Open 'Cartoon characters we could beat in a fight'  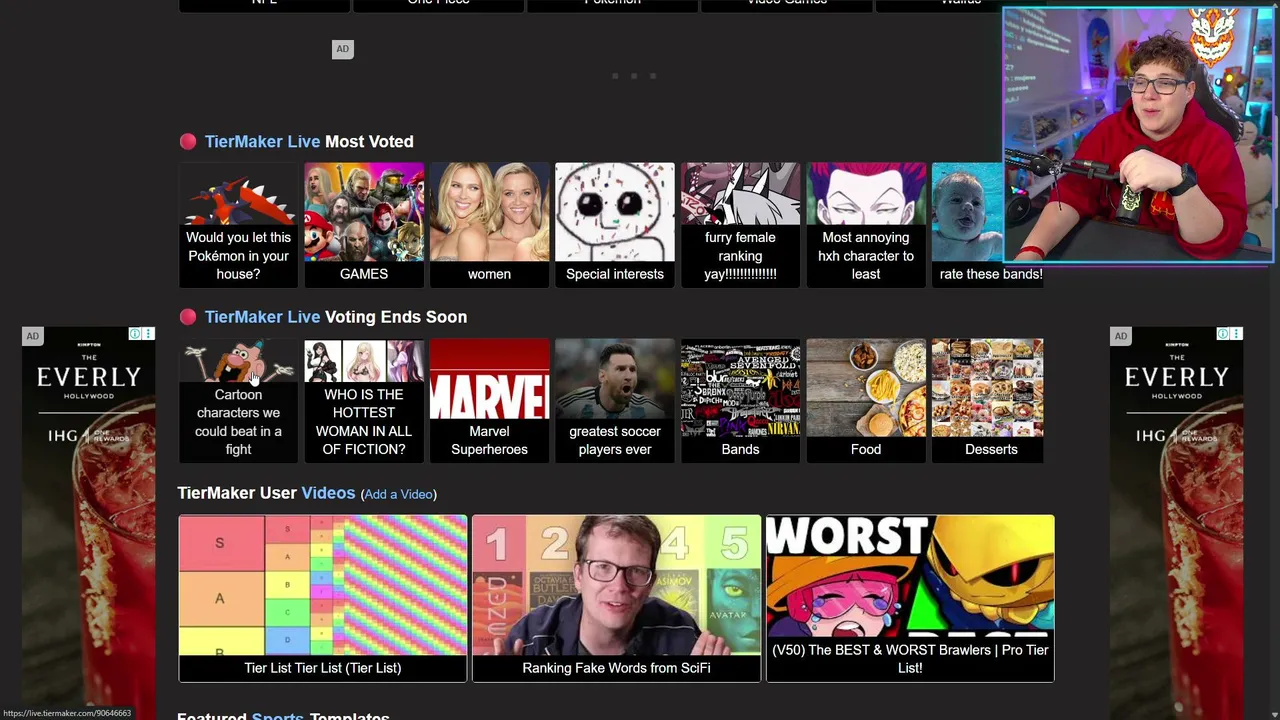(238, 400)
